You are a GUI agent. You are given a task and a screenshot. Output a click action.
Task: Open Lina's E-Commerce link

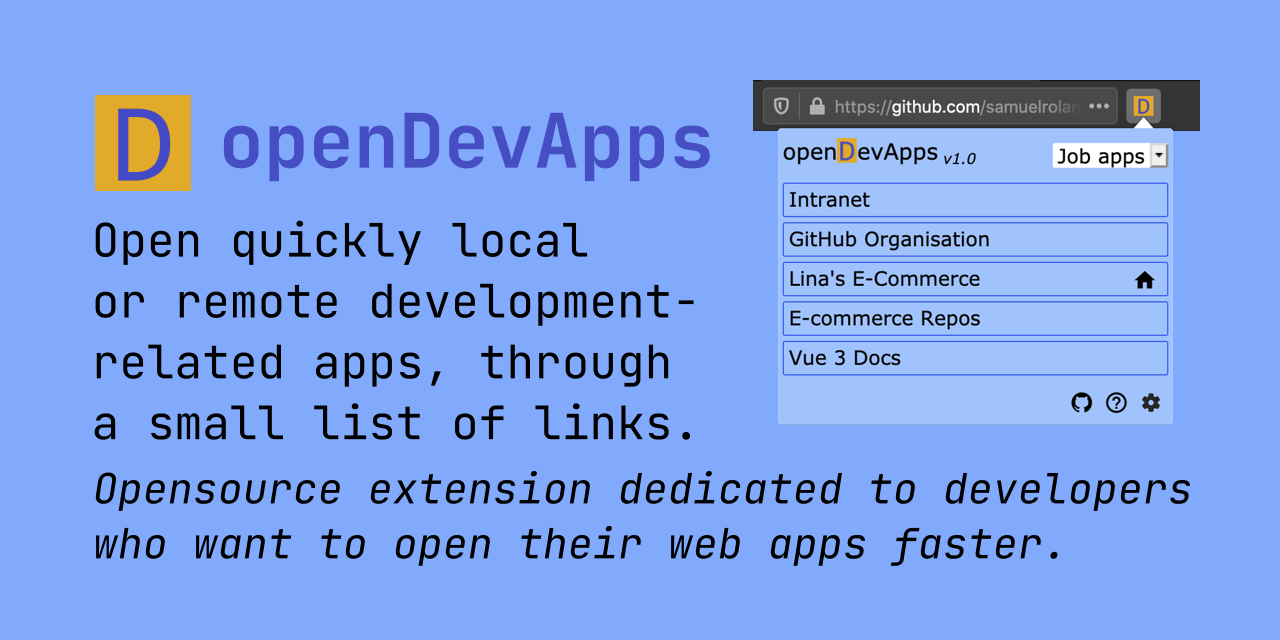point(975,279)
